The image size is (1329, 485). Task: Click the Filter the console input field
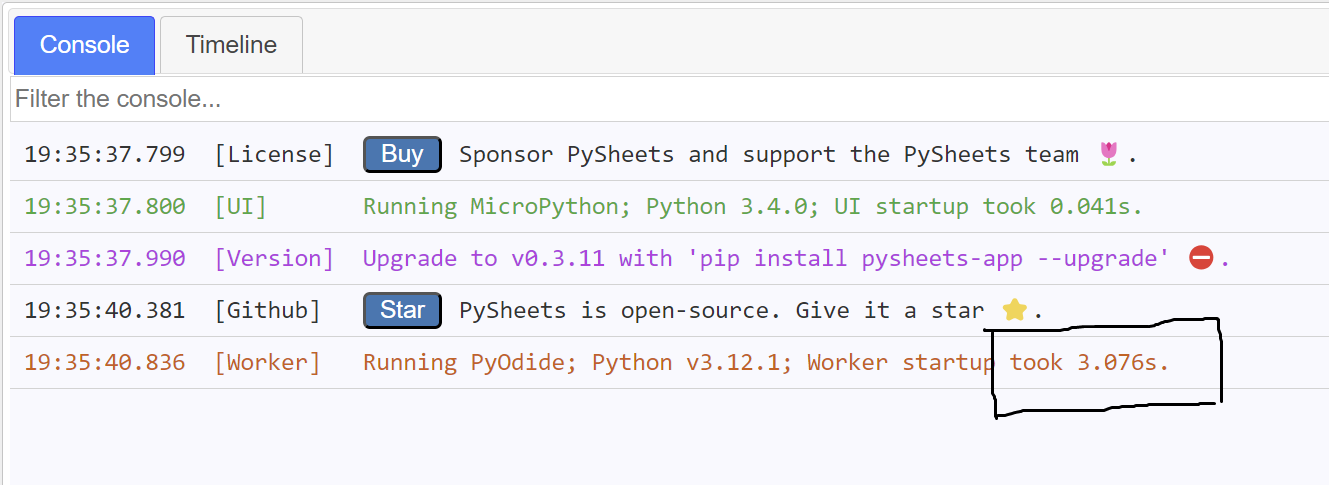(660, 99)
